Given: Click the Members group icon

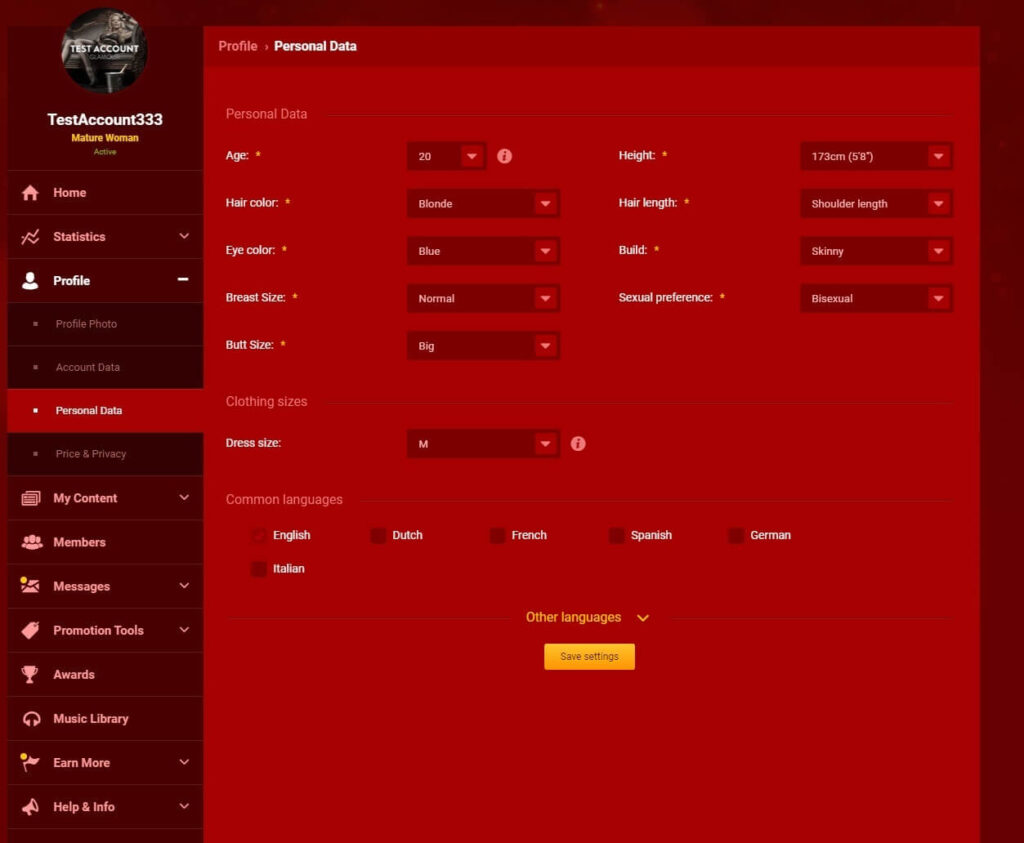Looking at the screenshot, I should tap(31, 542).
